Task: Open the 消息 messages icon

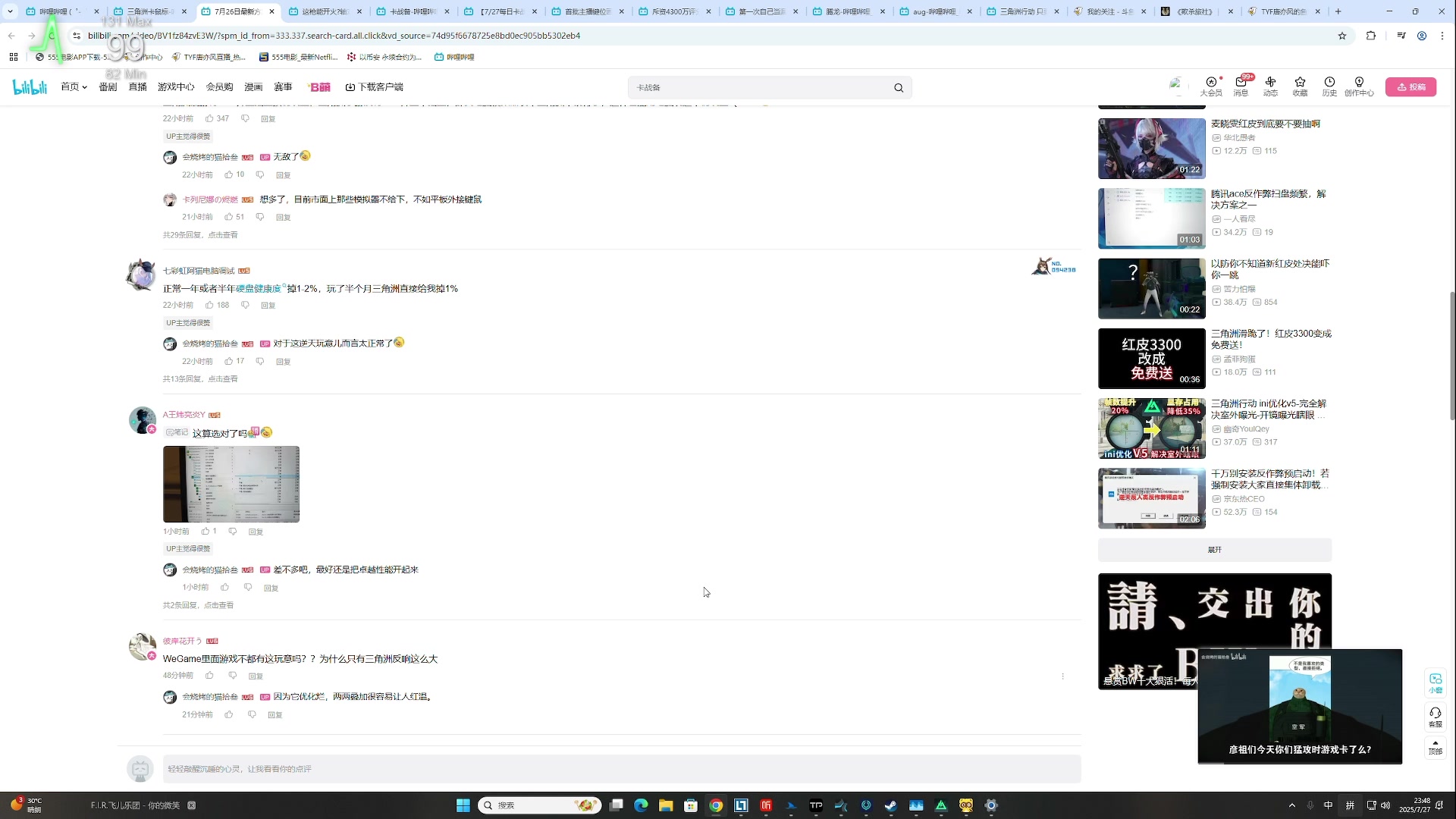Action: pos(1241,86)
